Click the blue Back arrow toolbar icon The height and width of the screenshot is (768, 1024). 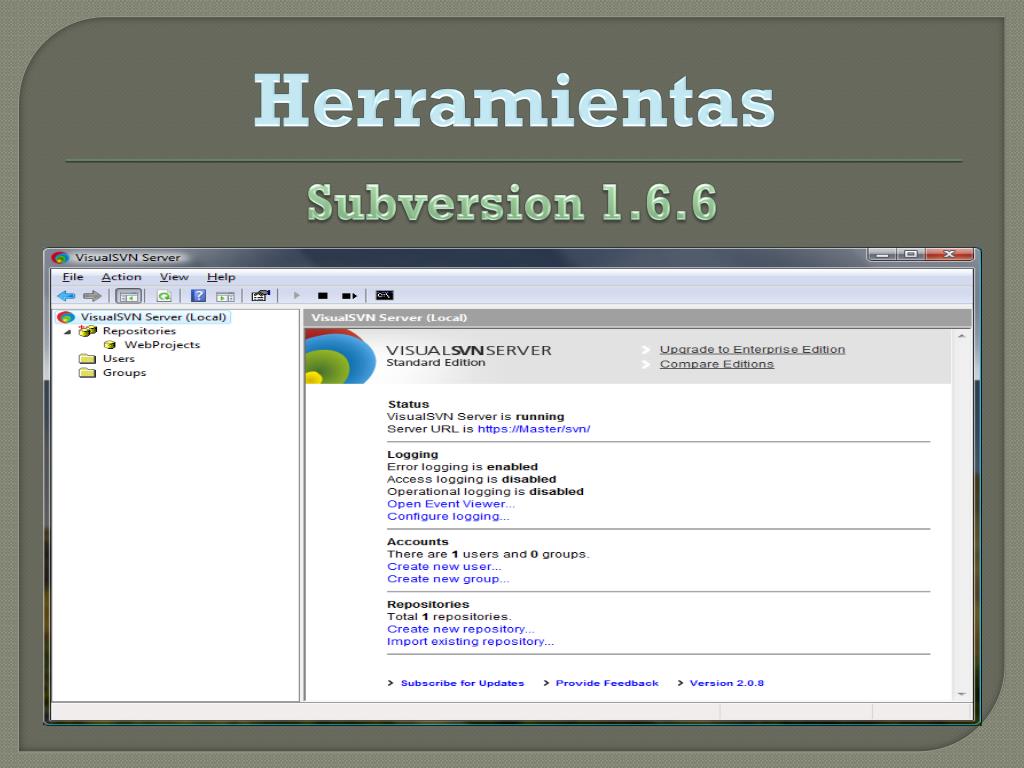coord(66,296)
